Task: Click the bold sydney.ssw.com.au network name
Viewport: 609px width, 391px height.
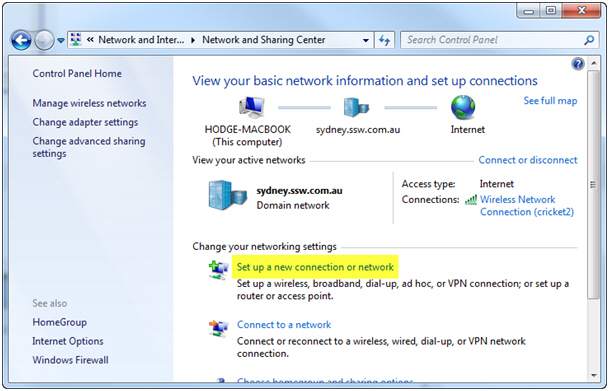Action: (299, 191)
